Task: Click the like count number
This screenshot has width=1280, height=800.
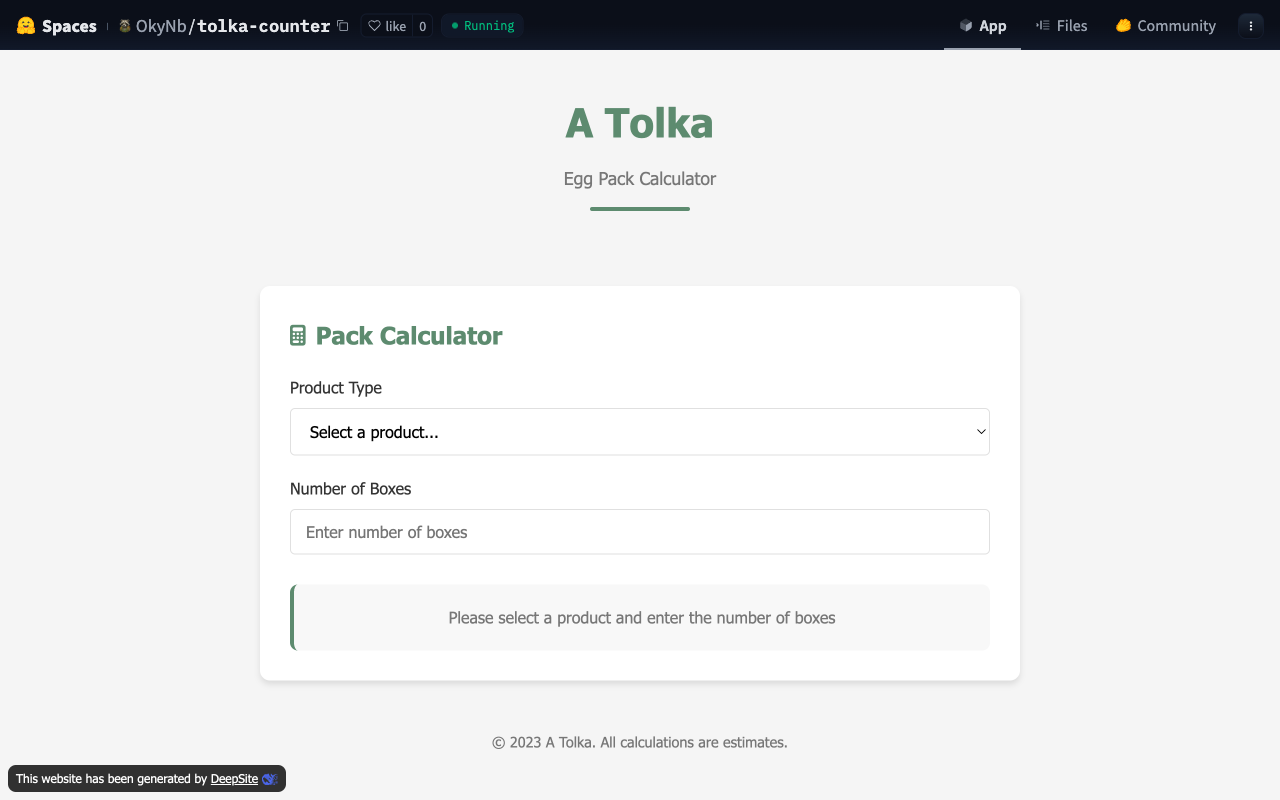Action: (422, 26)
